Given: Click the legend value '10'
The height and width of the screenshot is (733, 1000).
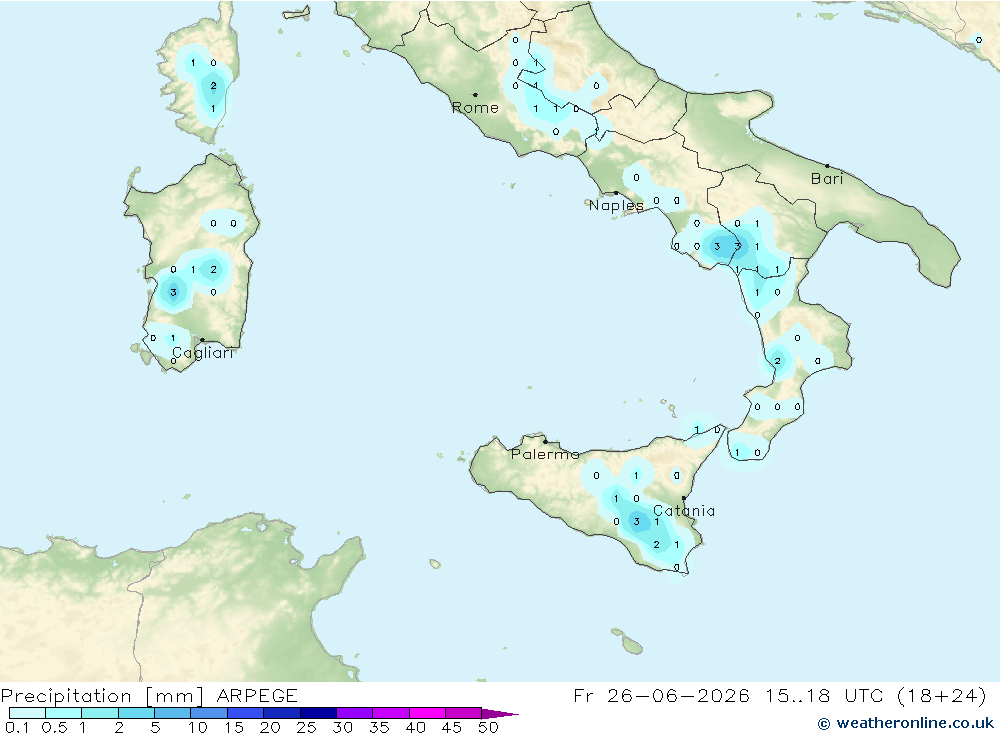Looking at the screenshot, I should point(198,727).
